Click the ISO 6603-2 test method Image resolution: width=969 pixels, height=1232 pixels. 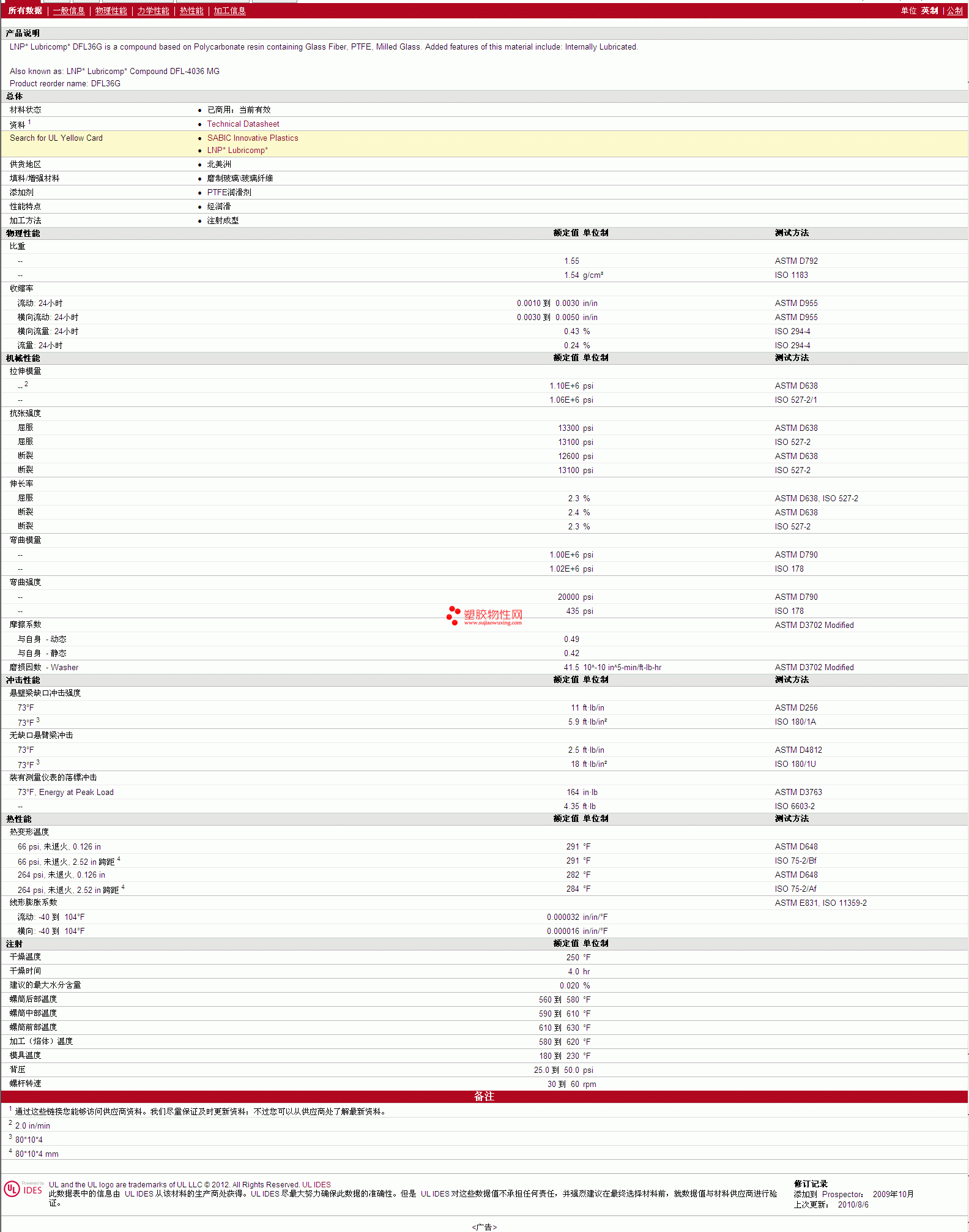click(795, 807)
